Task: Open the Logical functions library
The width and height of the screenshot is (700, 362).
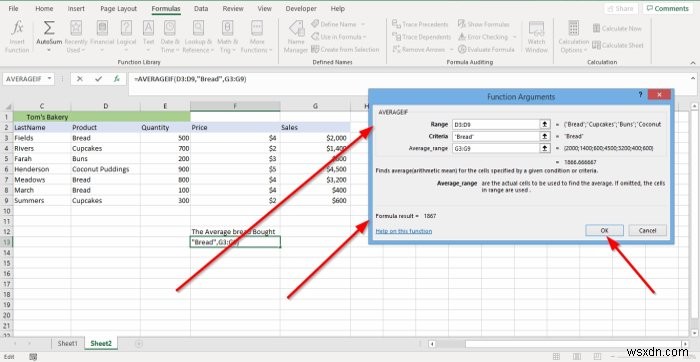Action: [x=126, y=37]
